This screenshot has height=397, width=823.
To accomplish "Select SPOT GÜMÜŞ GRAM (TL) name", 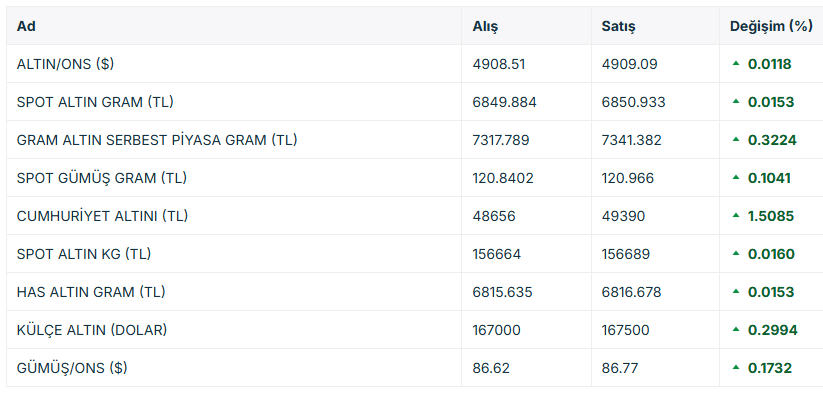I will point(102,178).
